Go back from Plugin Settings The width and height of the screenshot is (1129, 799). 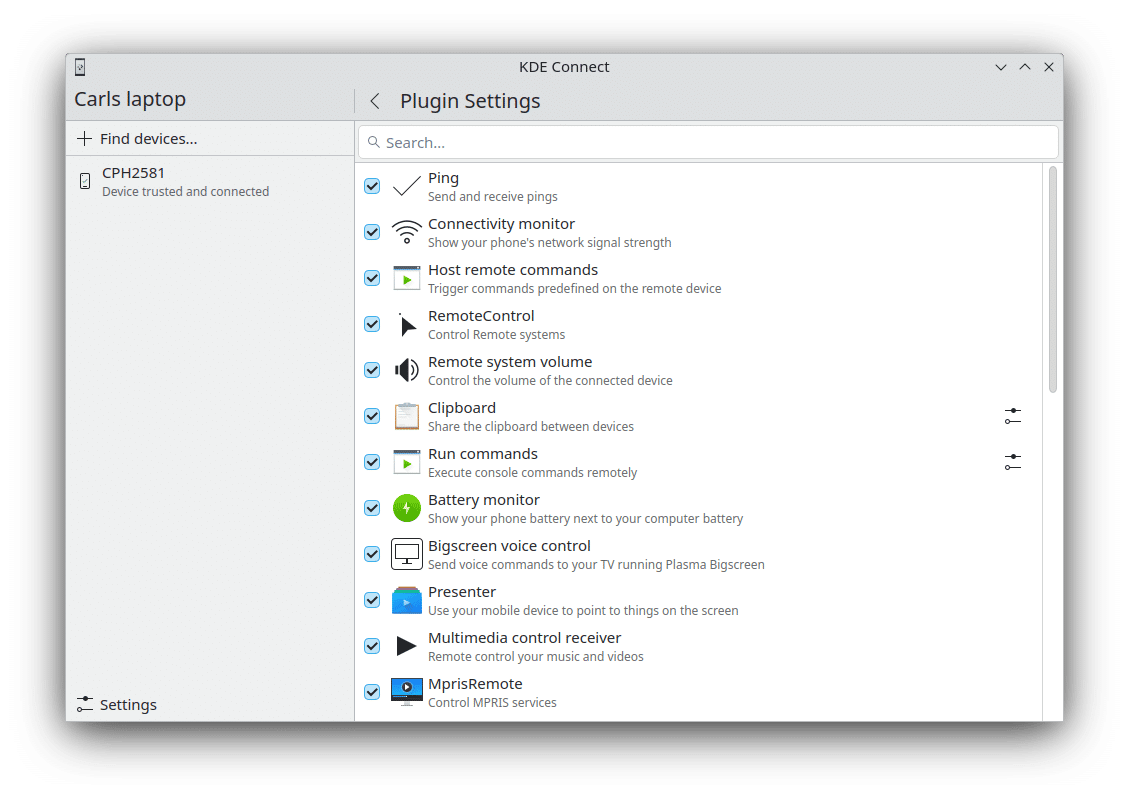[x=374, y=101]
